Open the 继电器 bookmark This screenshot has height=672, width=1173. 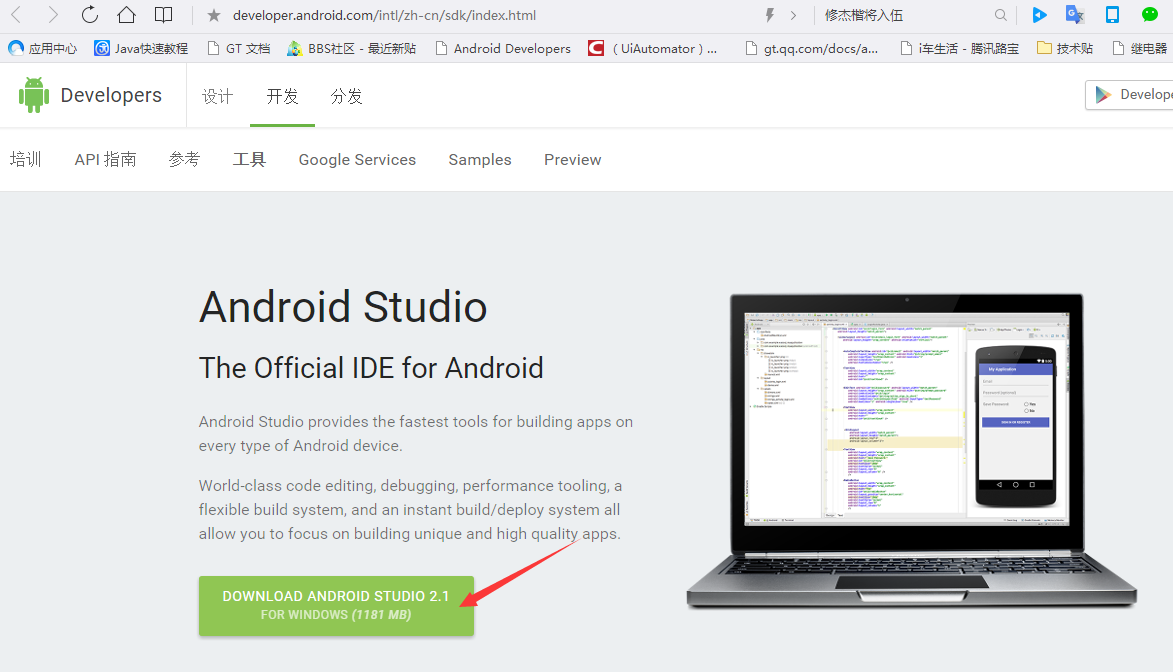pos(1139,49)
